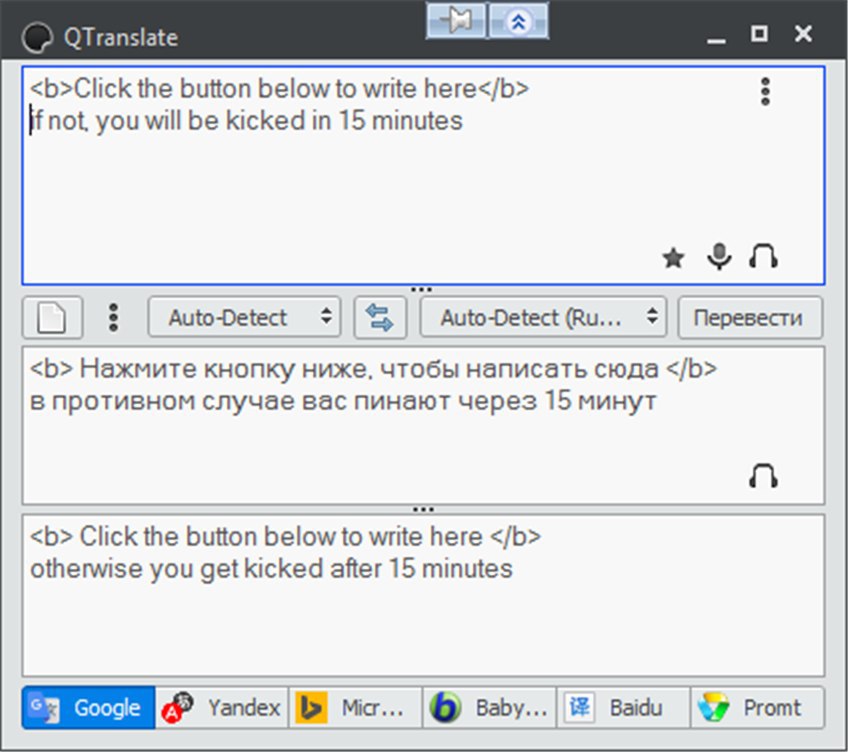The height and width of the screenshot is (752, 848).
Task: Collapse window with the double chevron button
Action: (x=518, y=21)
